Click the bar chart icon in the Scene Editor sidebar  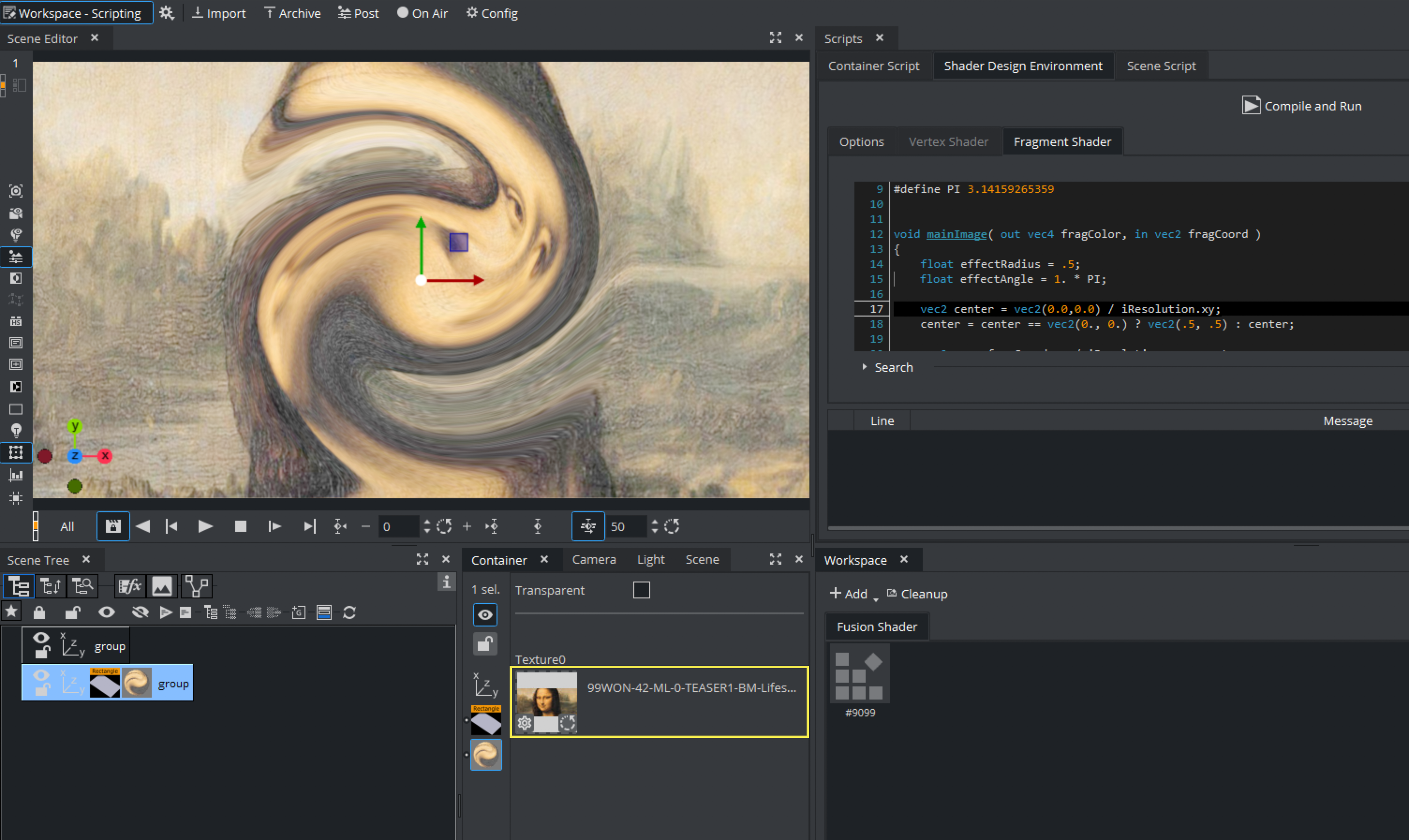[x=16, y=475]
